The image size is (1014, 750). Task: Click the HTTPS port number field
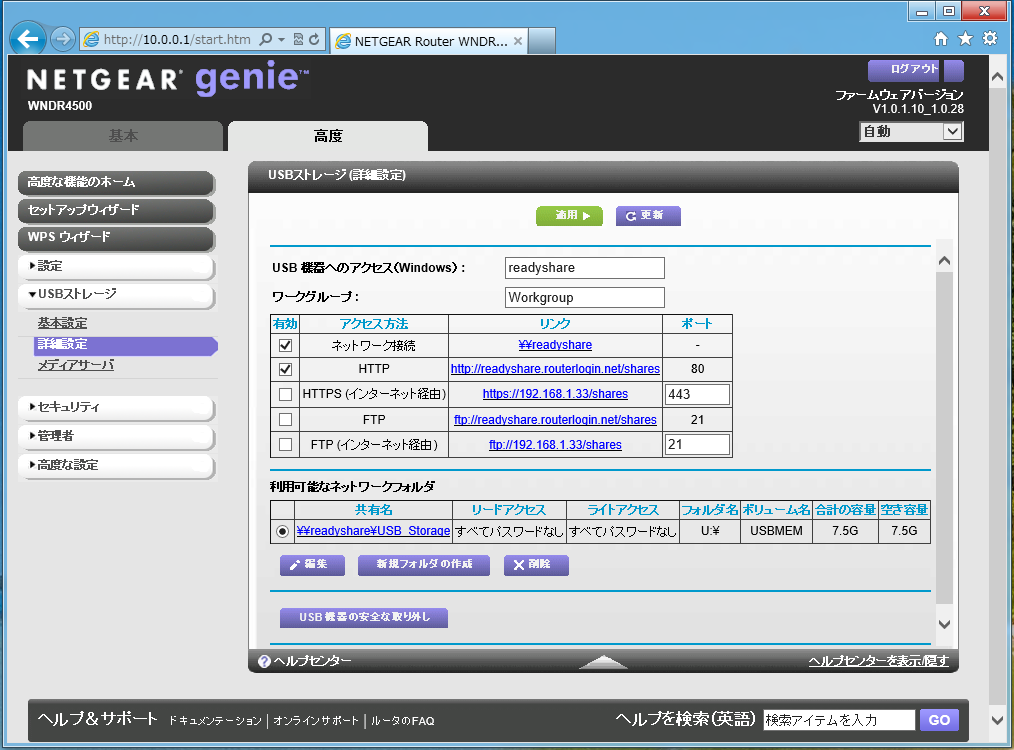(x=697, y=394)
